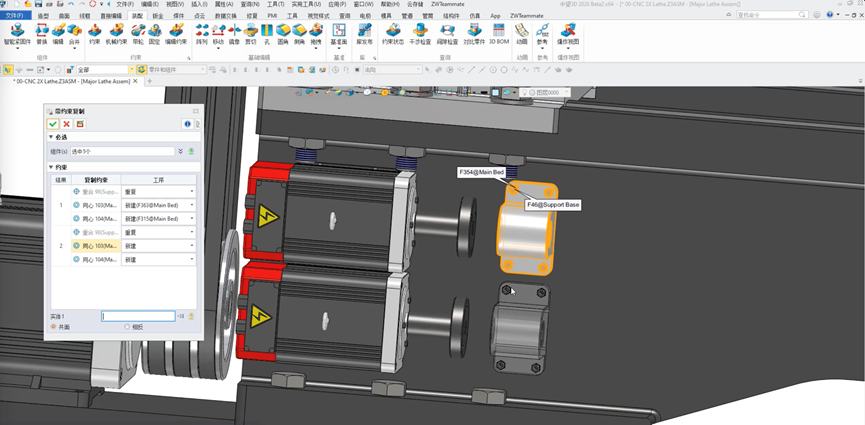Collapse the 约束 section in dialog
Viewport: 865px width, 425px height.
pyautogui.click(x=51, y=167)
